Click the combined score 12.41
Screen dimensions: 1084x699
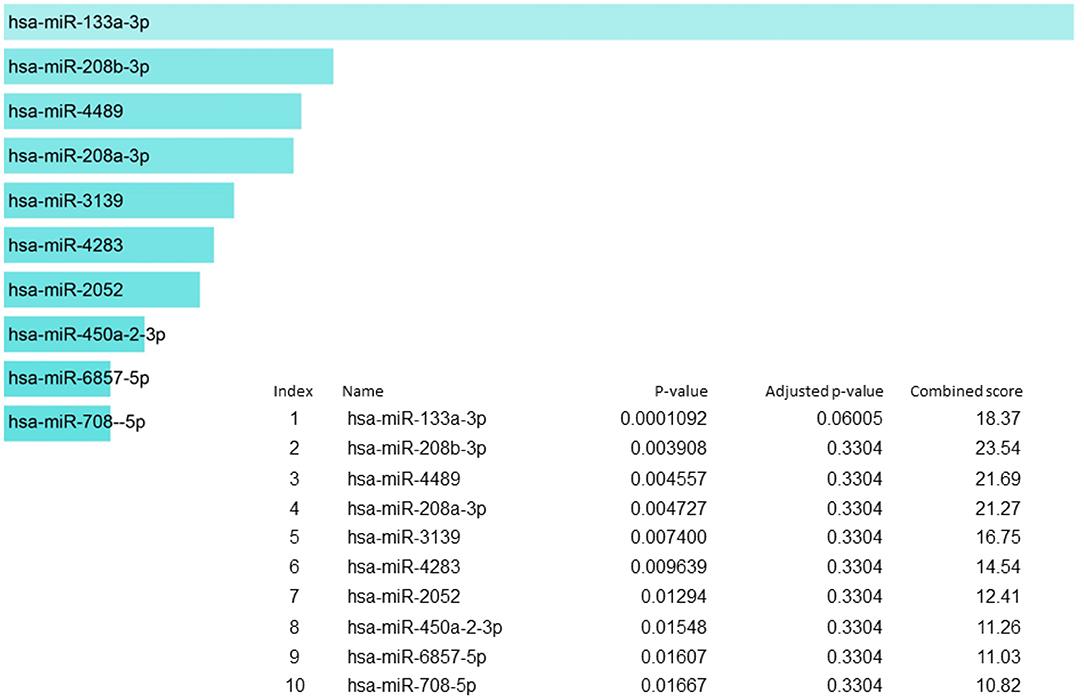point(998,597)
